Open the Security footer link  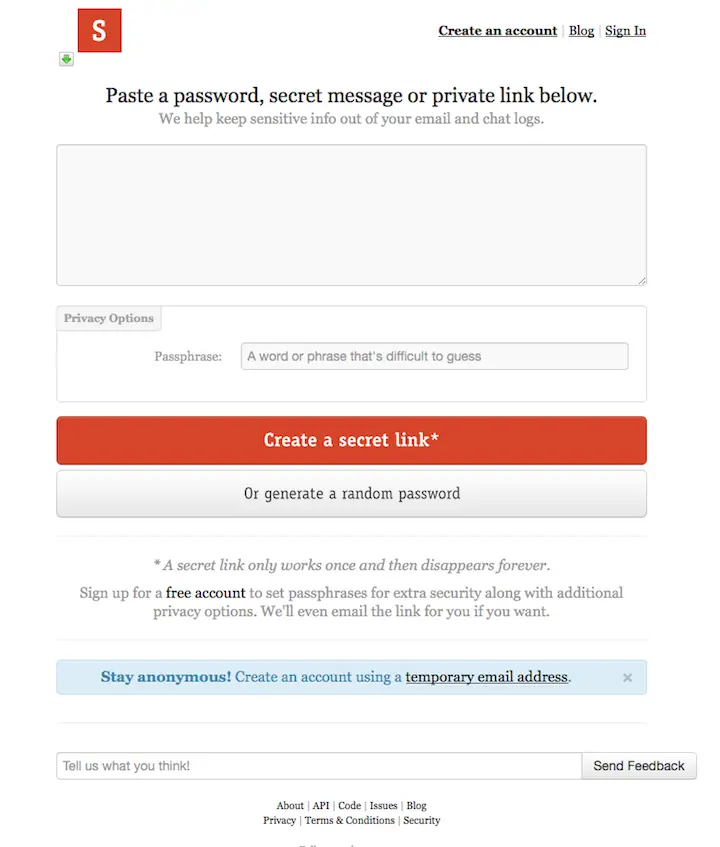click(421, 820)
